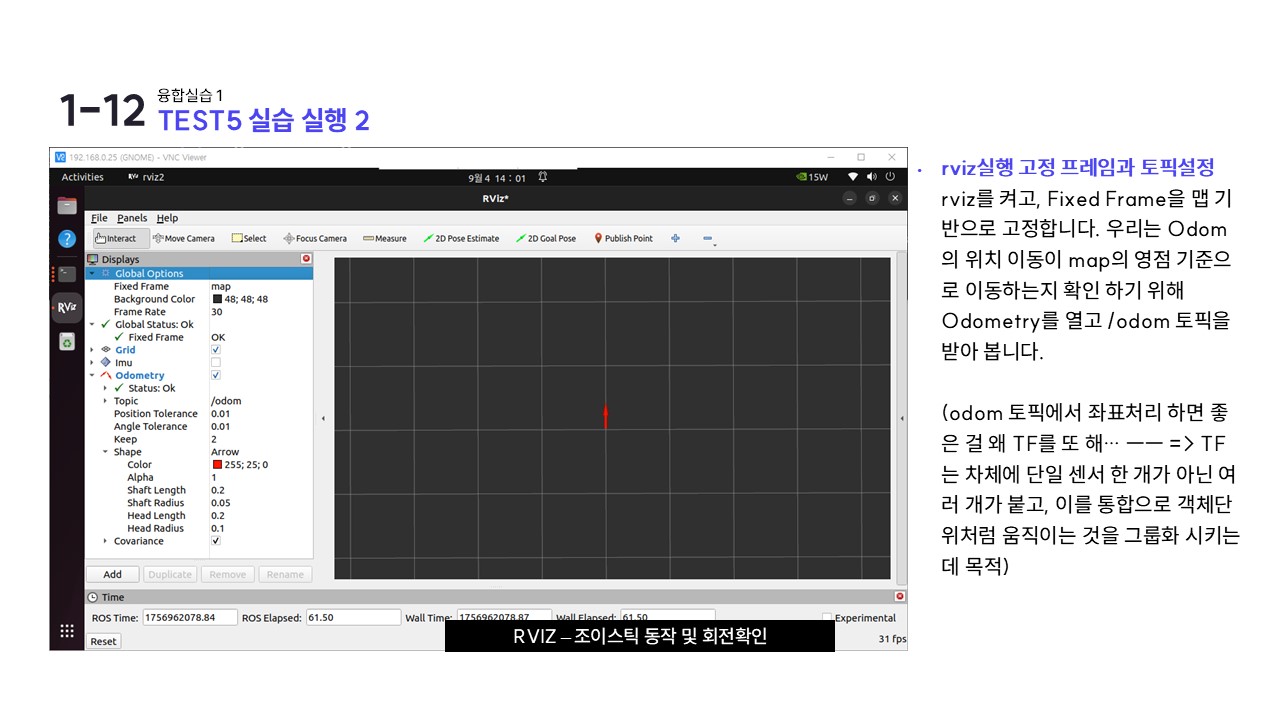Pick the Measure tool
The height and width of the screenshot is (720, 1280).
coord(385,238)
